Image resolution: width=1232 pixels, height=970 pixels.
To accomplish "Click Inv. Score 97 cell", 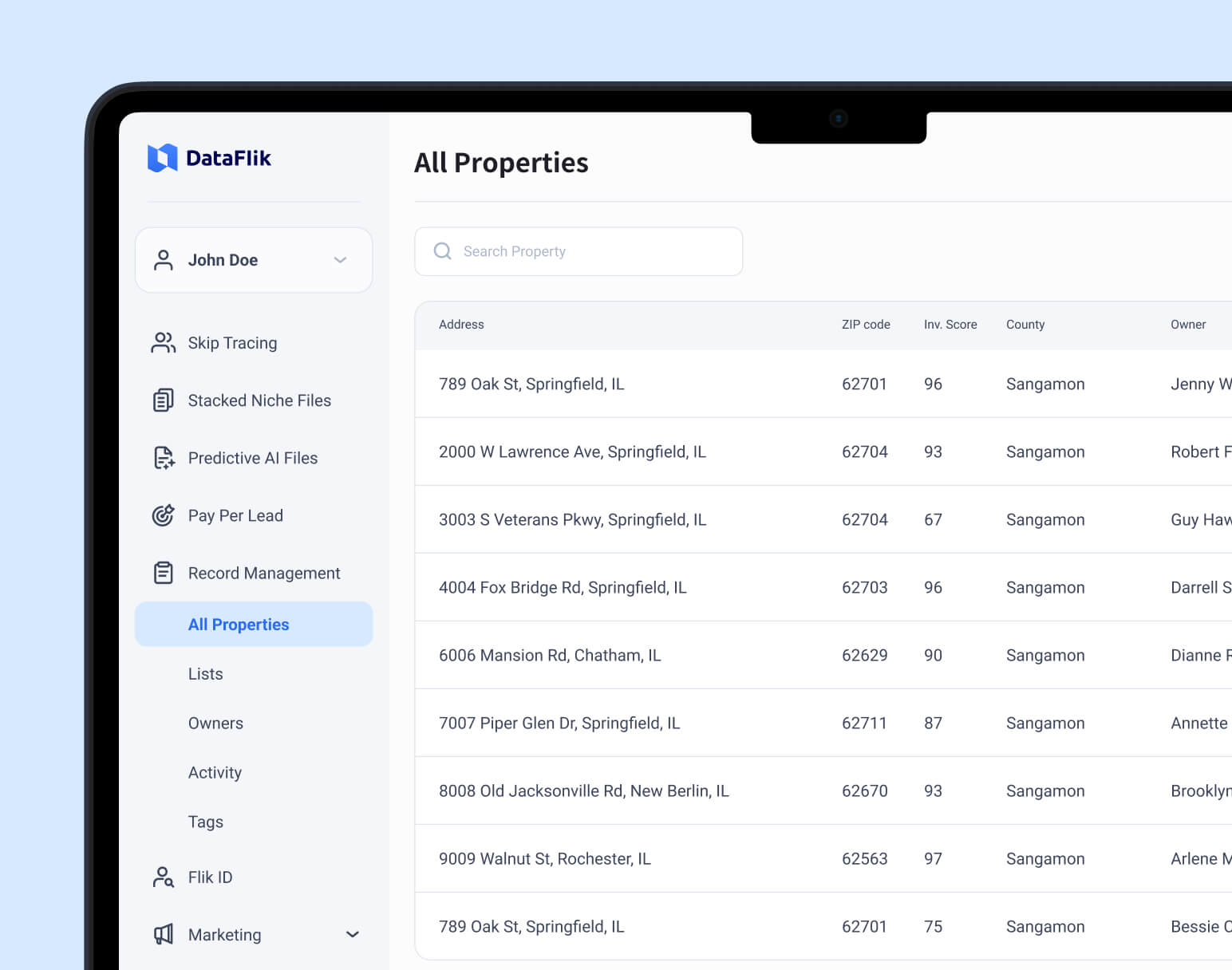I will click(x=933, y=858).
